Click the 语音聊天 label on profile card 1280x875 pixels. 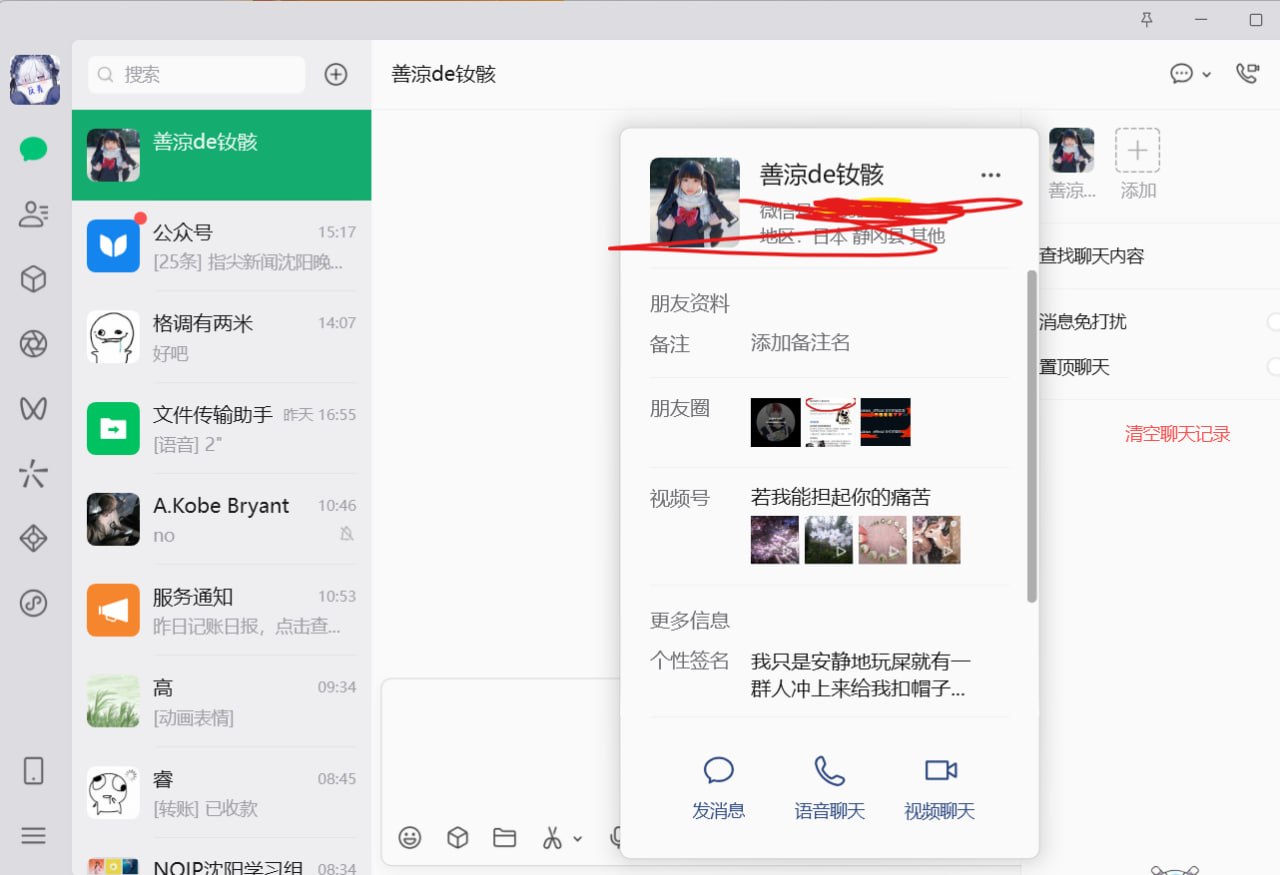coord(830,811)
